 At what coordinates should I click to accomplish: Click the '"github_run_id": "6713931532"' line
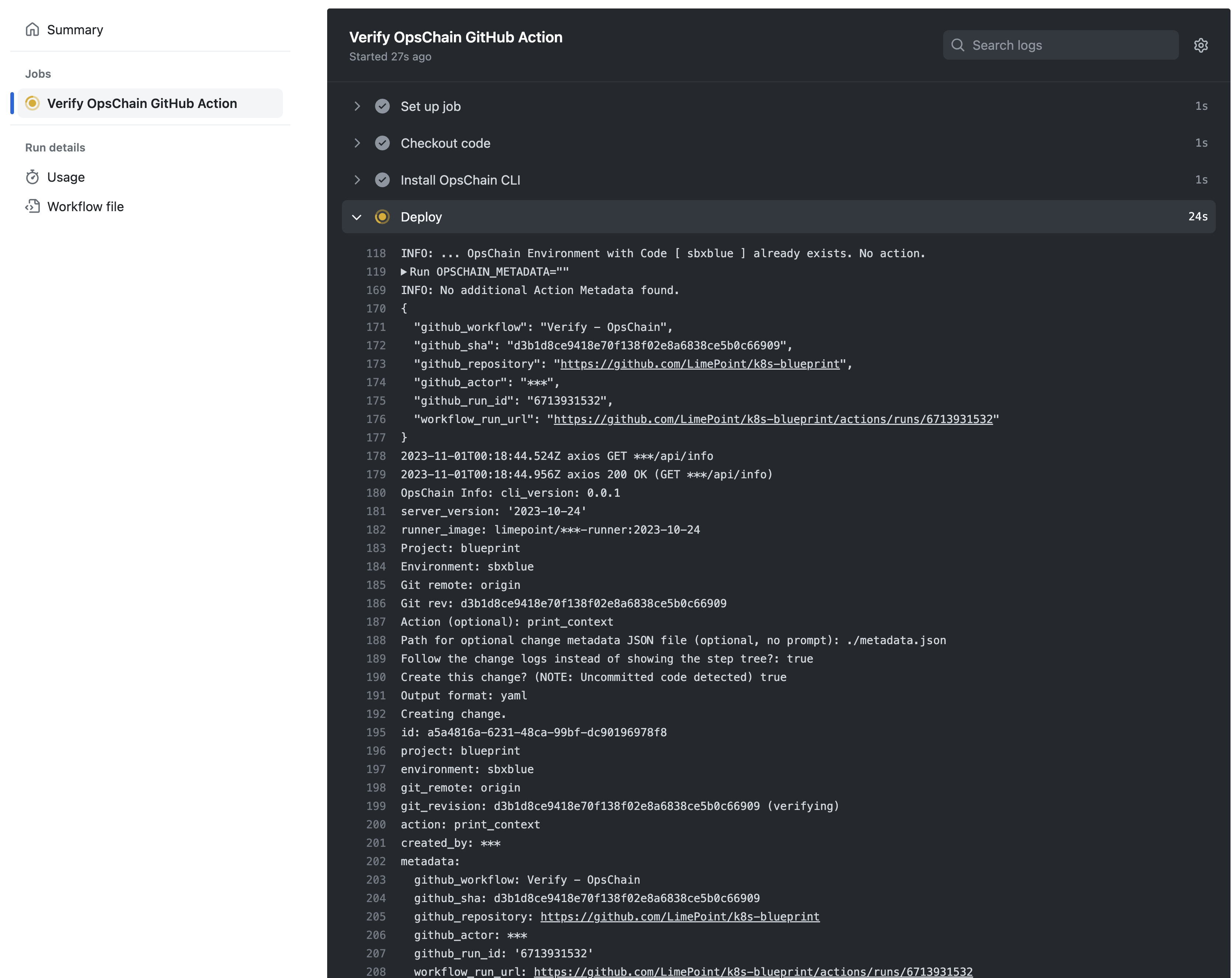[x=514, y=401]
